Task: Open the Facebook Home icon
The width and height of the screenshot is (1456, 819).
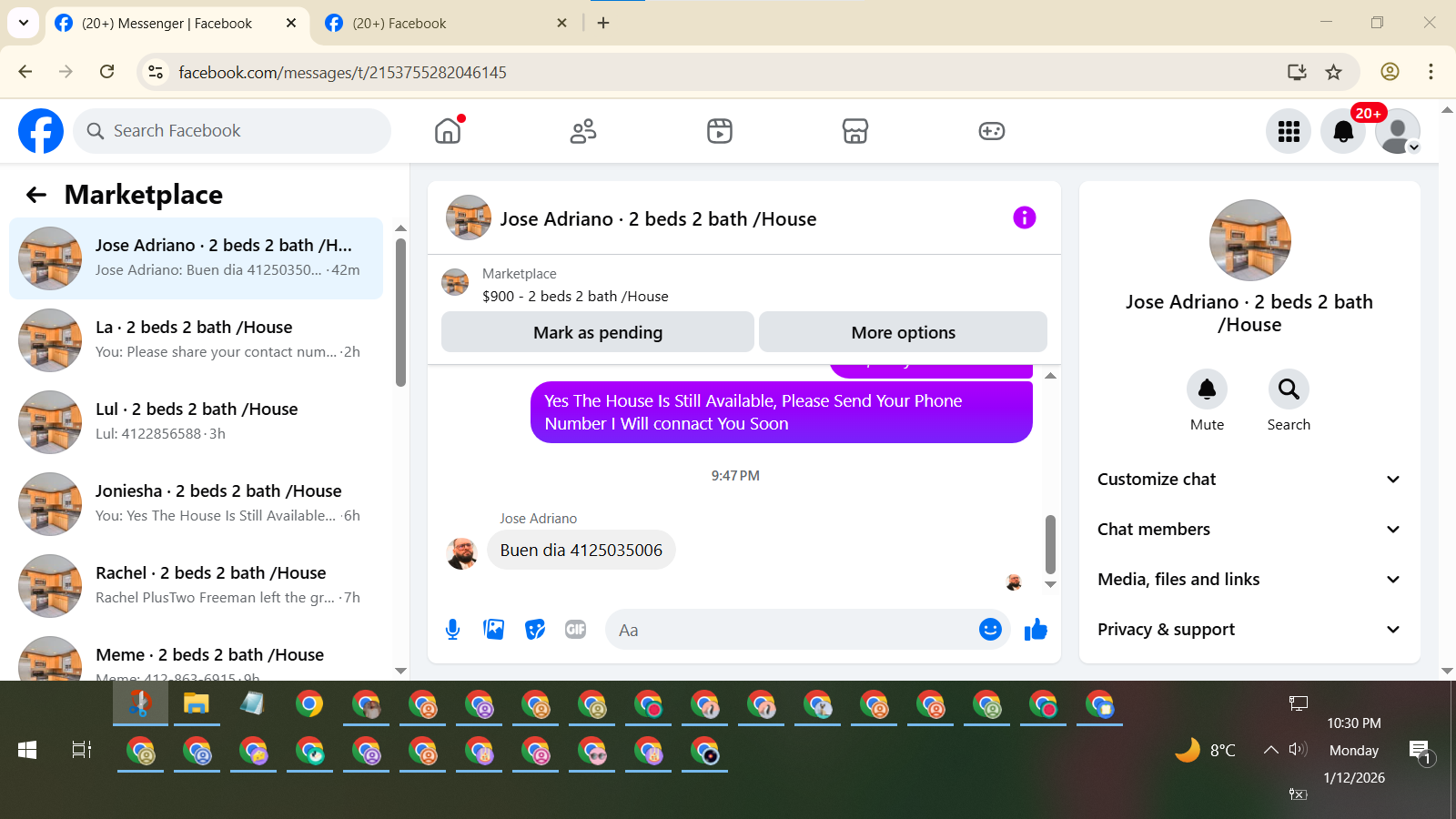Action: click(x=448, y=131)
